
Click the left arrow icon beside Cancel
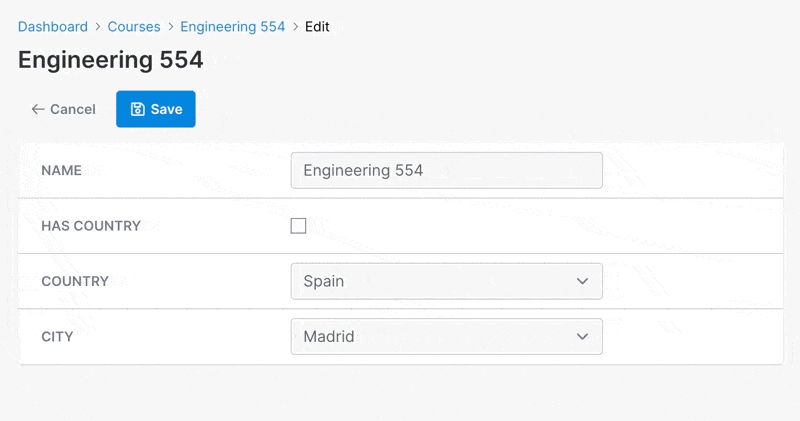click(x=38, y=109)
